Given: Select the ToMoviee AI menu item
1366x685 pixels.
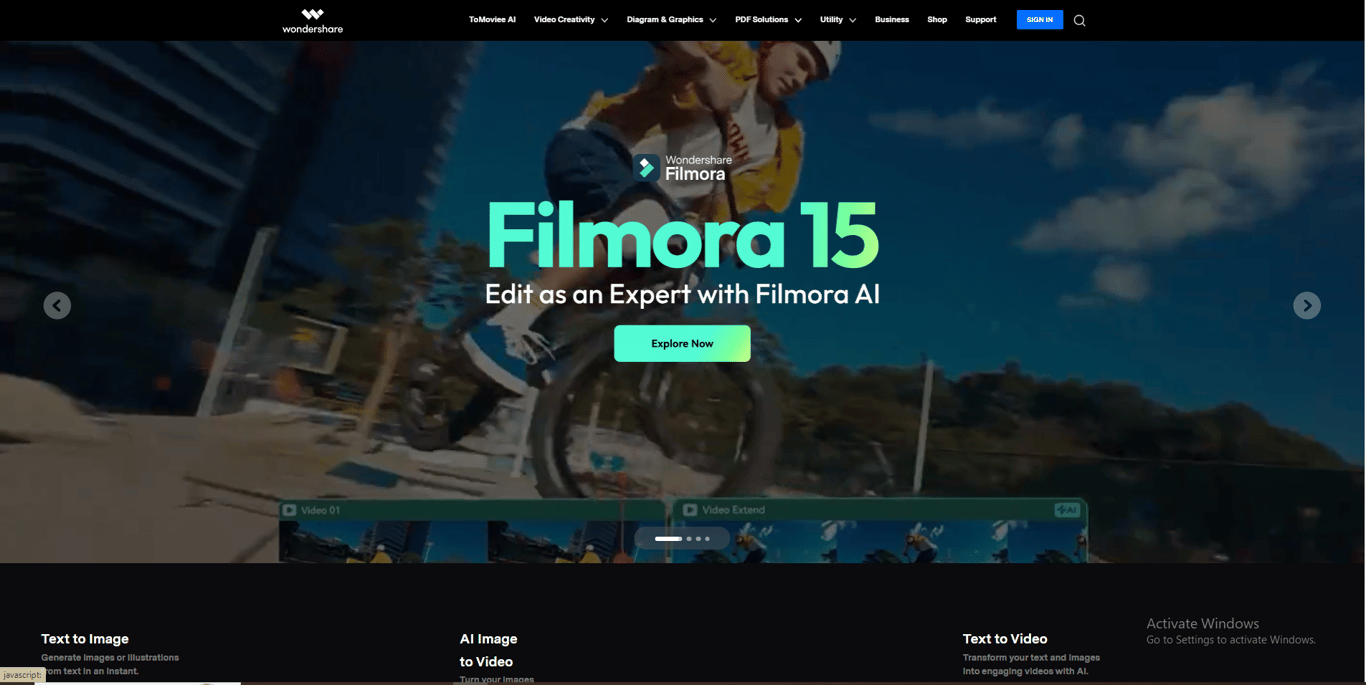Looking at the screenshot, I should pyautogui.click(x=492, y=19).
